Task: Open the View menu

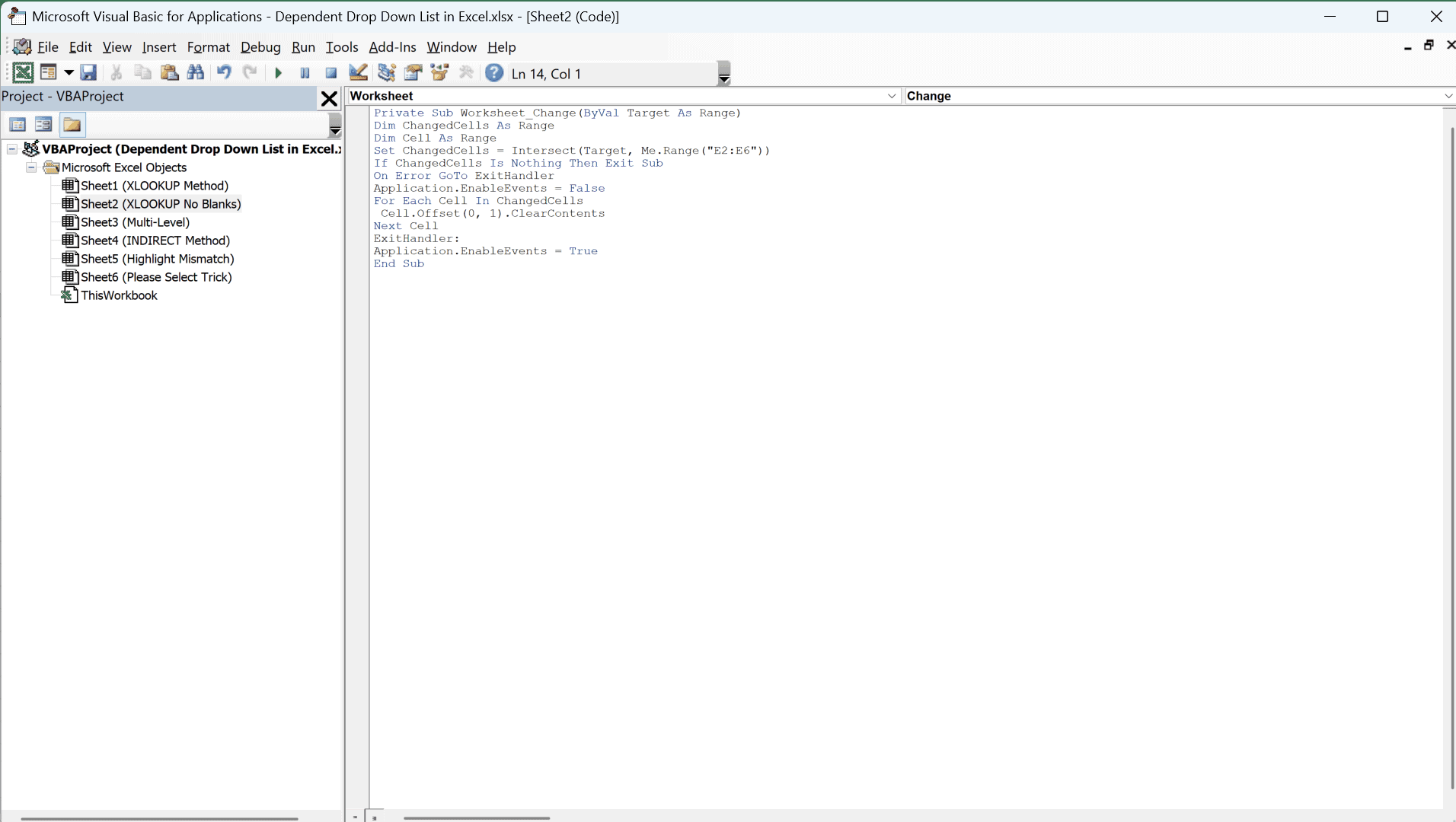Action: (x=117, y=47)
